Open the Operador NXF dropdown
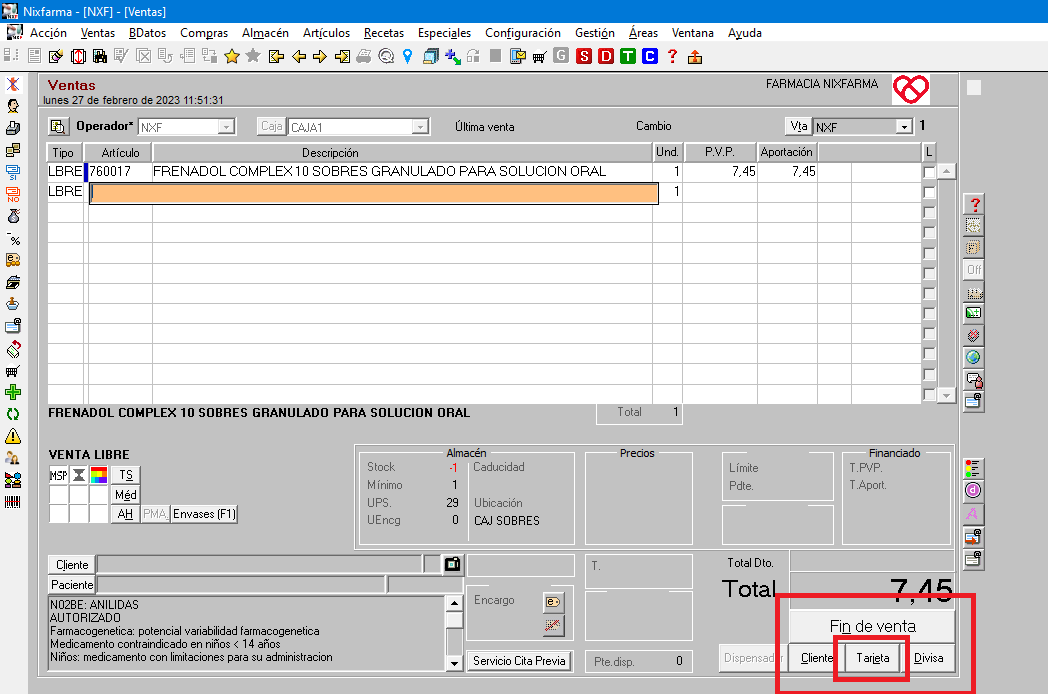Image resolution: width=1048 pixels, height=694 pixels. tap(227, 126)
